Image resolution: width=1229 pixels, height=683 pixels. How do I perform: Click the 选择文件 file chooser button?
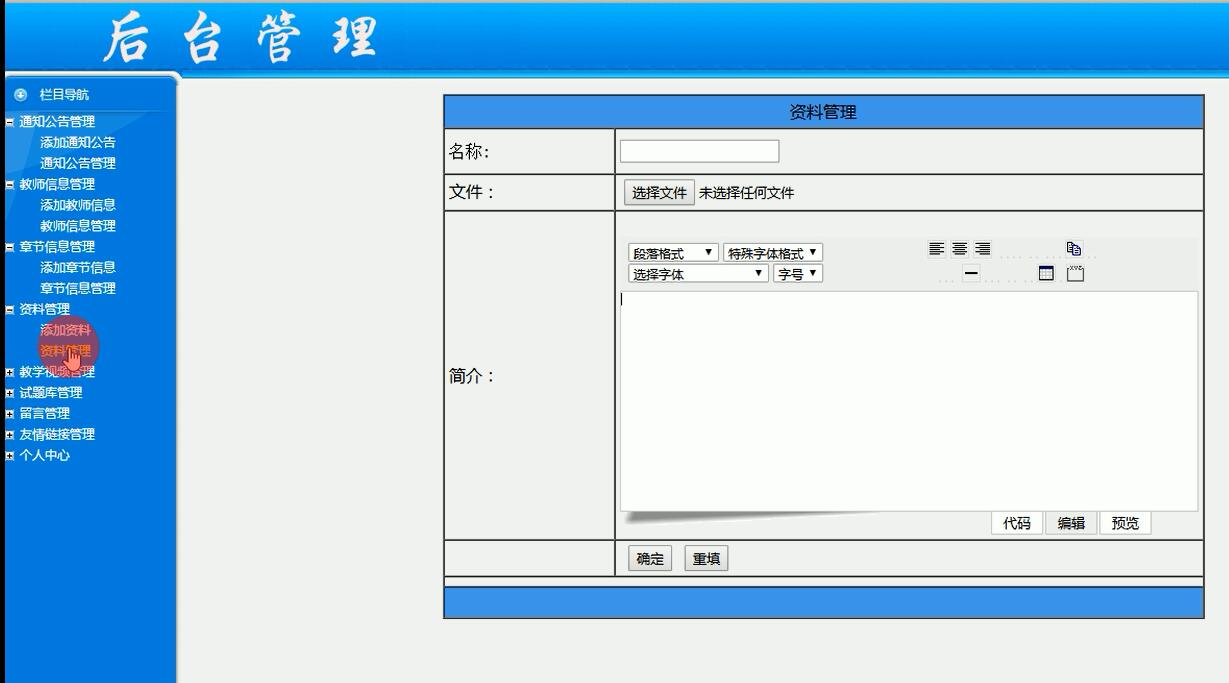tap(659, 193)
